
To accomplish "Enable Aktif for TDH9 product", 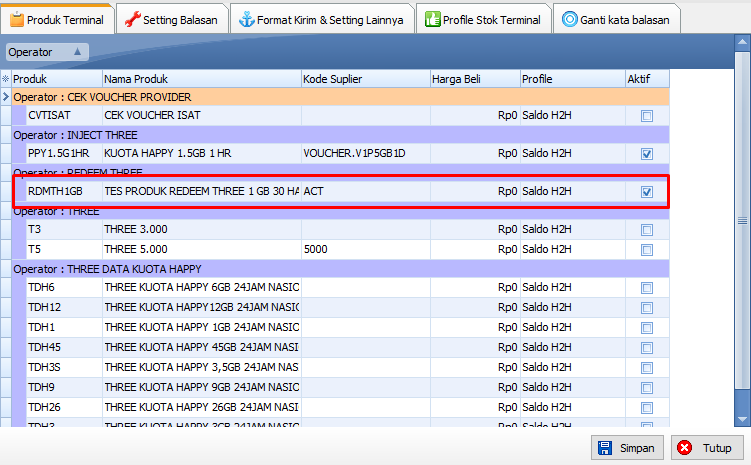I will tap(647, 387).
